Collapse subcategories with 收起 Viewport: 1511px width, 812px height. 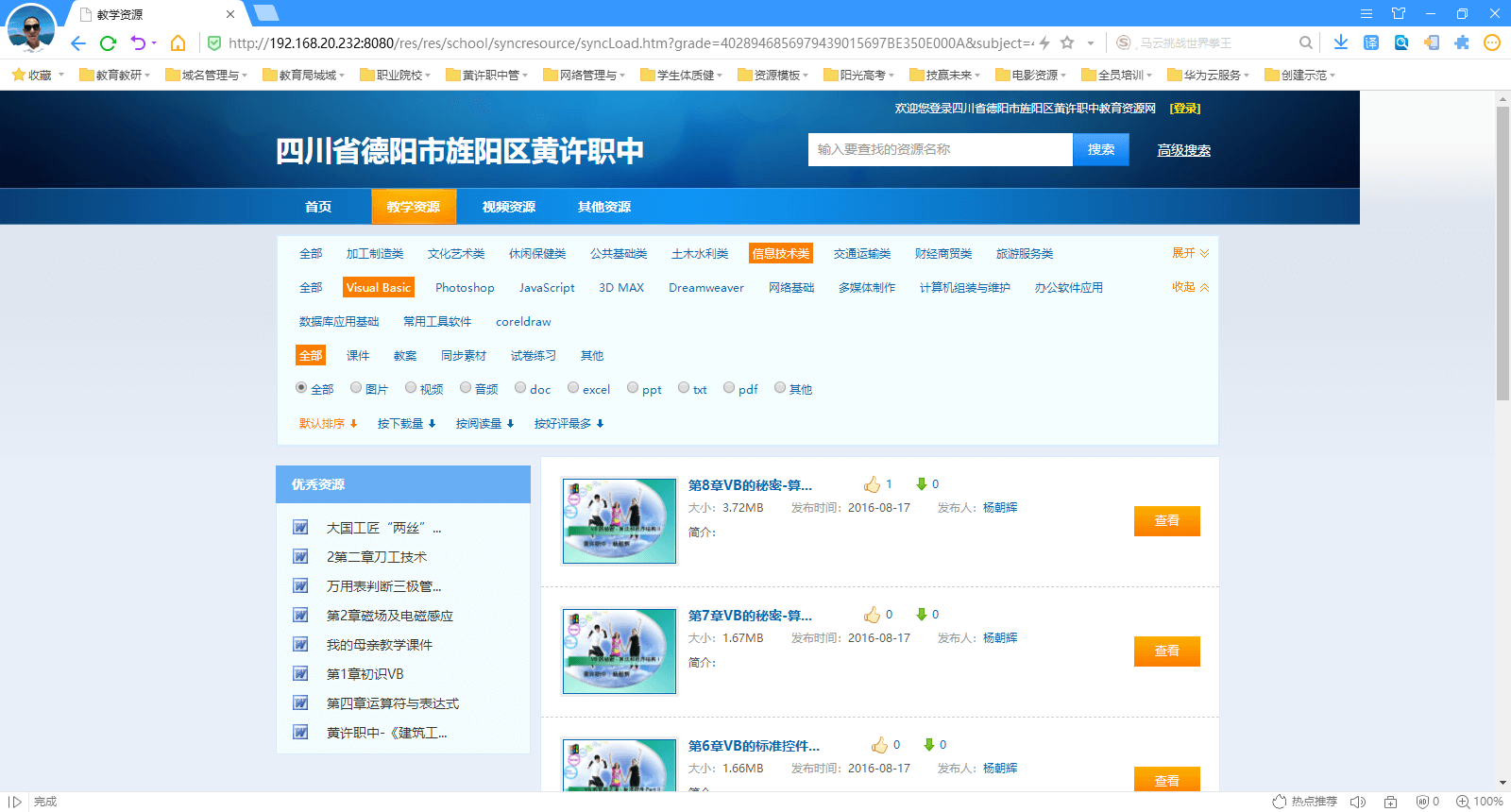point(1190,287)
